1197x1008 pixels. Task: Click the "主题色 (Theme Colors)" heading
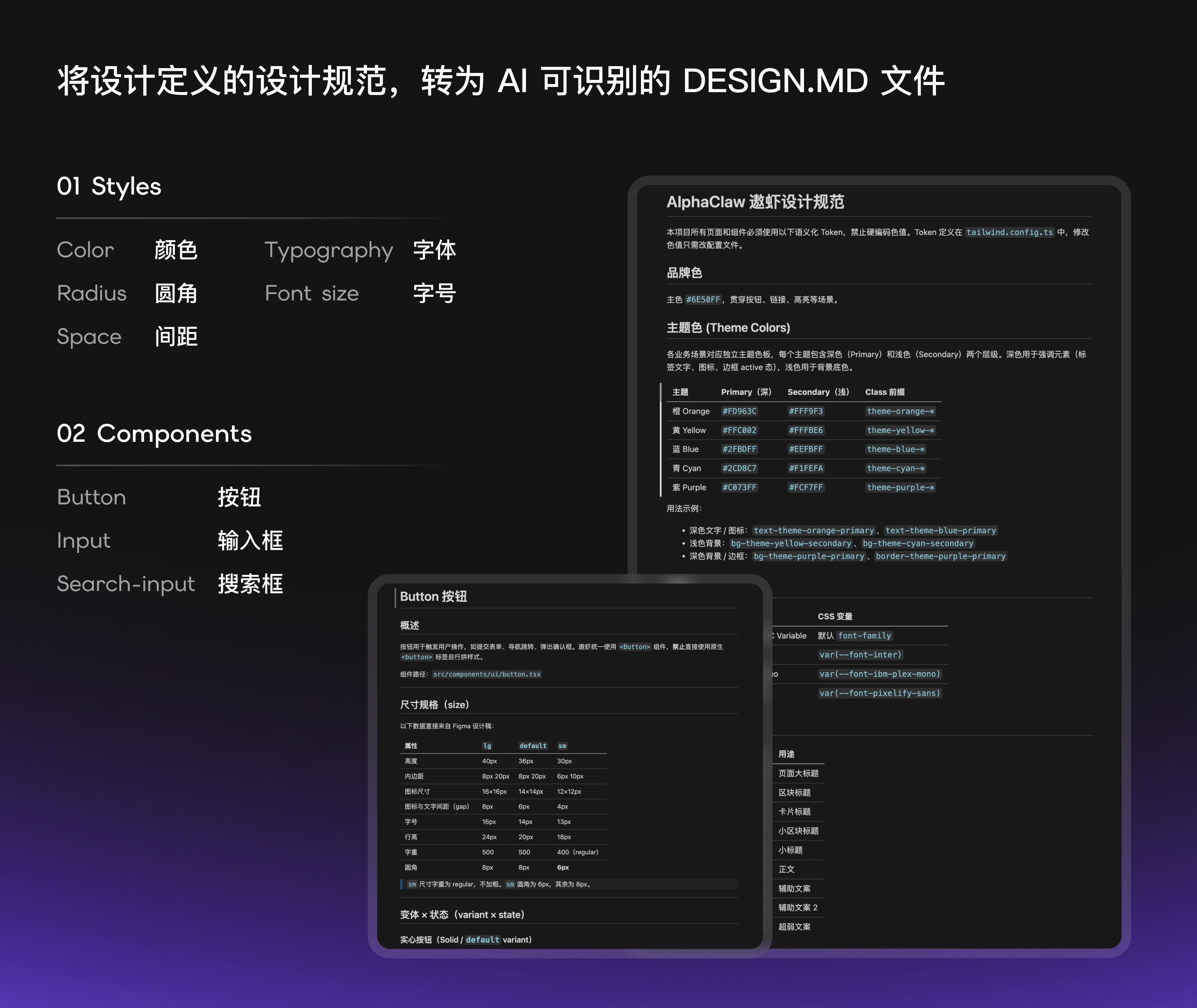(728, 328)
